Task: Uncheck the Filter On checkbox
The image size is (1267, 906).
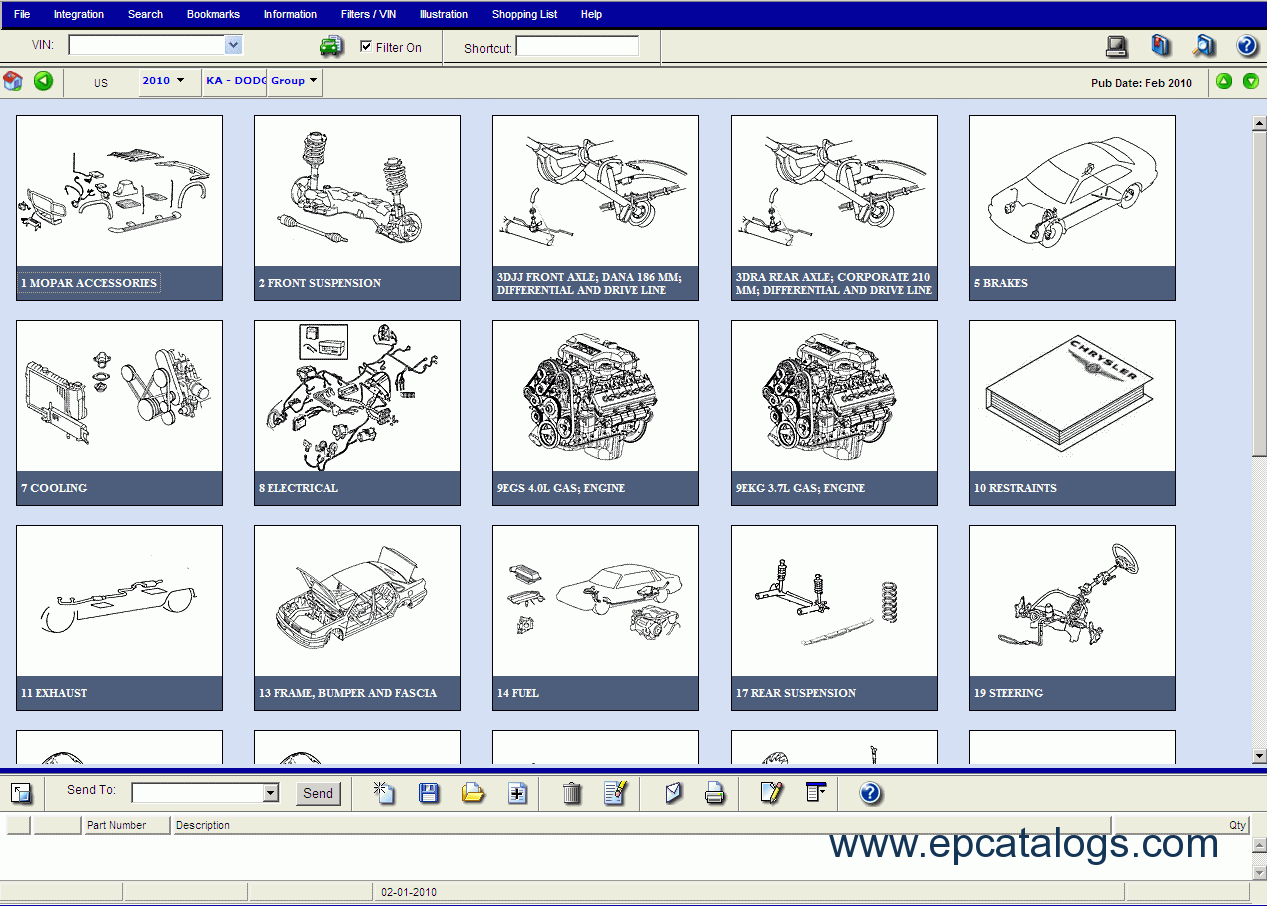Action: coord(366,46)
